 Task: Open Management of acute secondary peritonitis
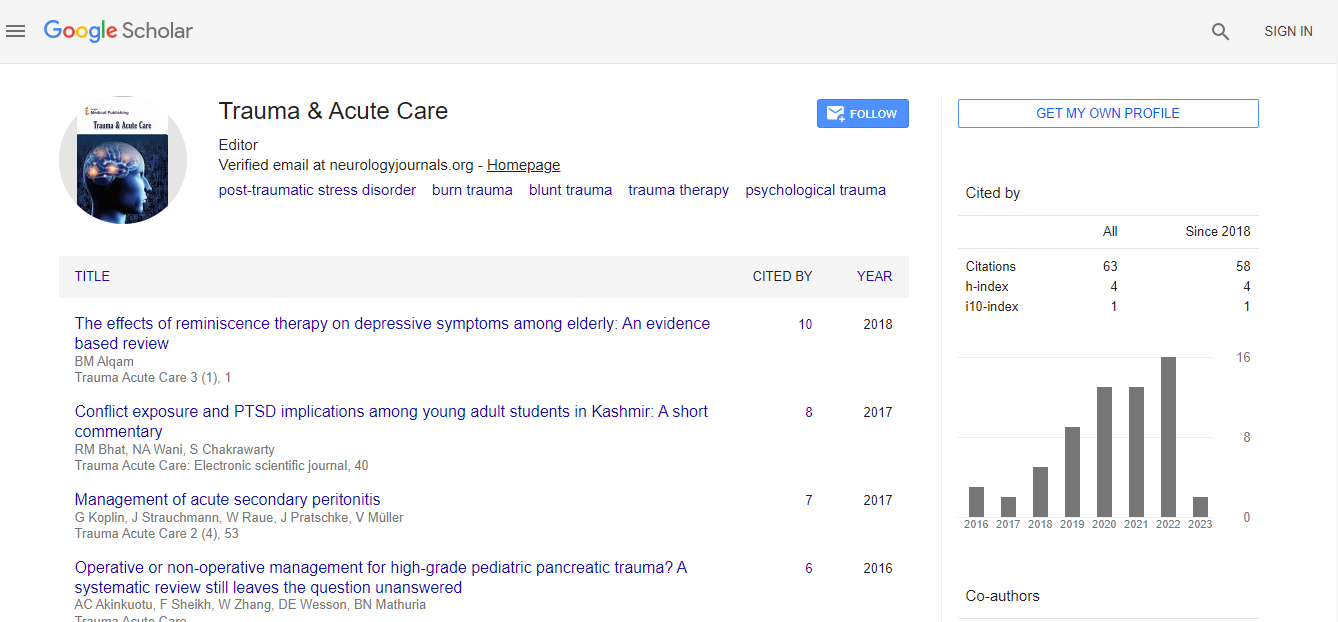point(227,500)
